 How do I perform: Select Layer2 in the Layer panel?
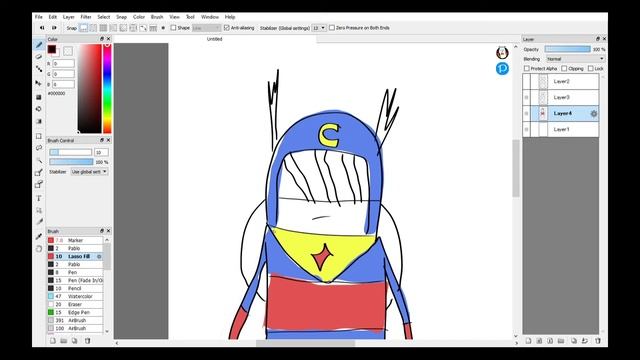pos(561,82)
